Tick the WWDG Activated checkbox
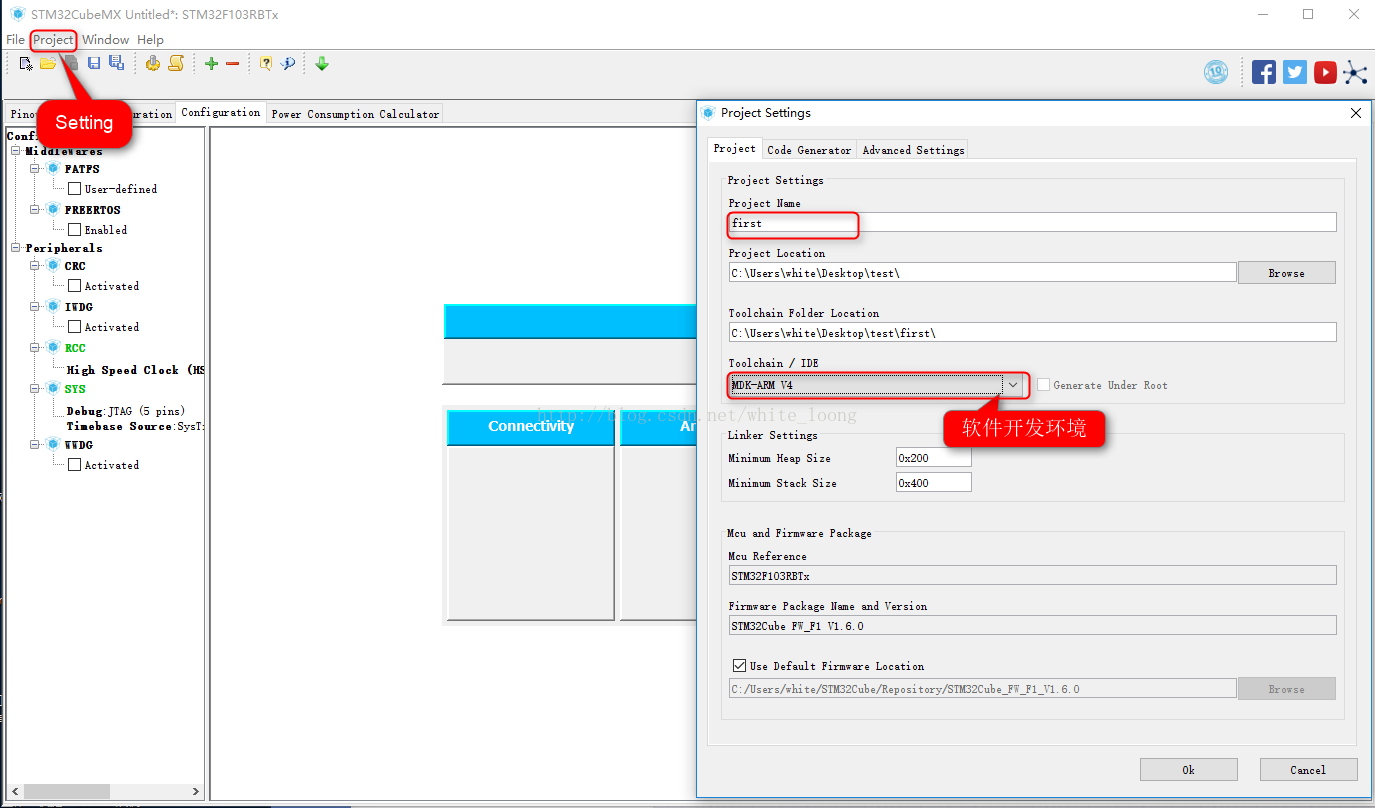Screen dimensions: 1375x808 point(74,464)
